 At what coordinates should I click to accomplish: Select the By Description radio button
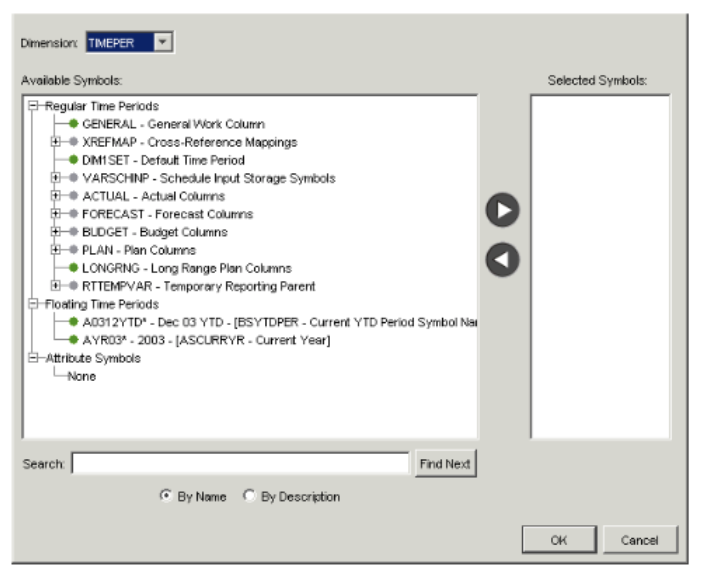[x=249, y=497]
